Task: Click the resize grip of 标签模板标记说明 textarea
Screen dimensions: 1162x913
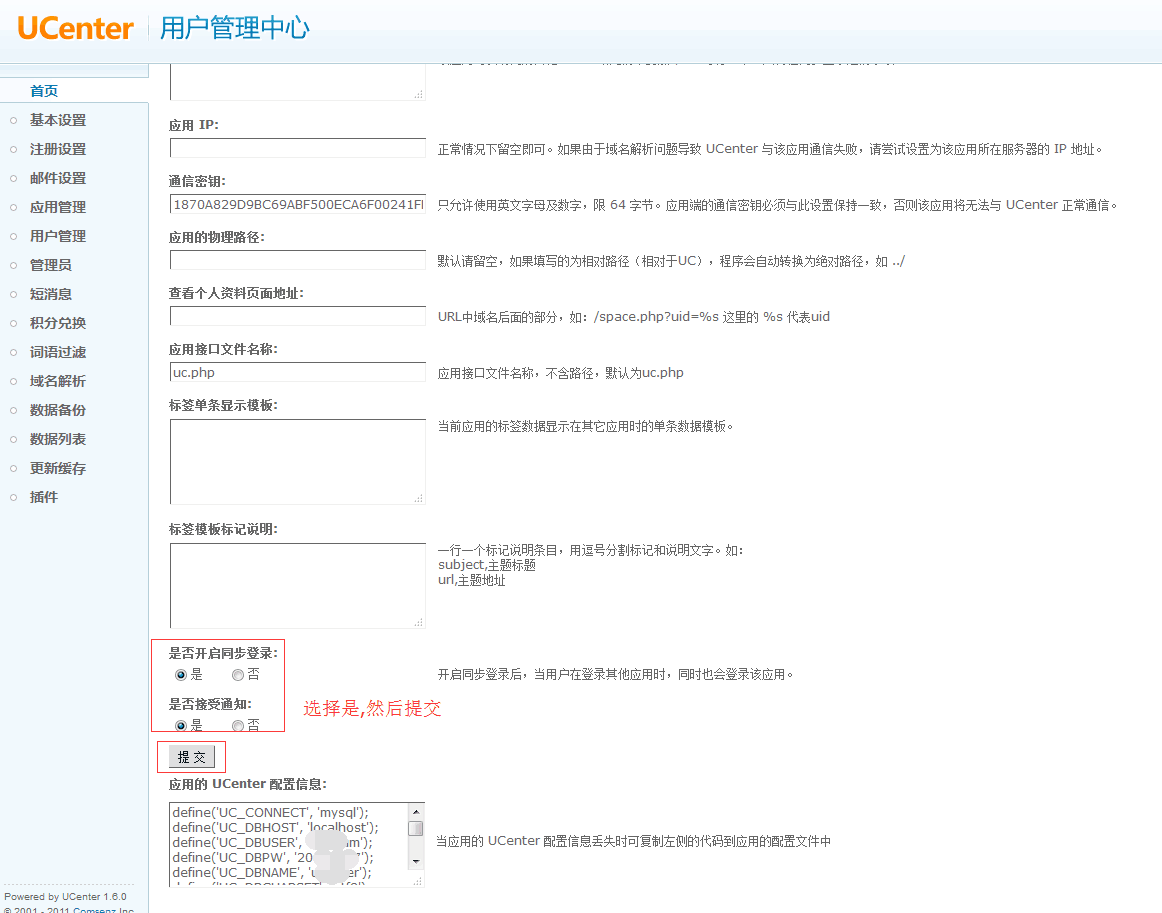Action: pyautogui.click(x=419, y=622)
